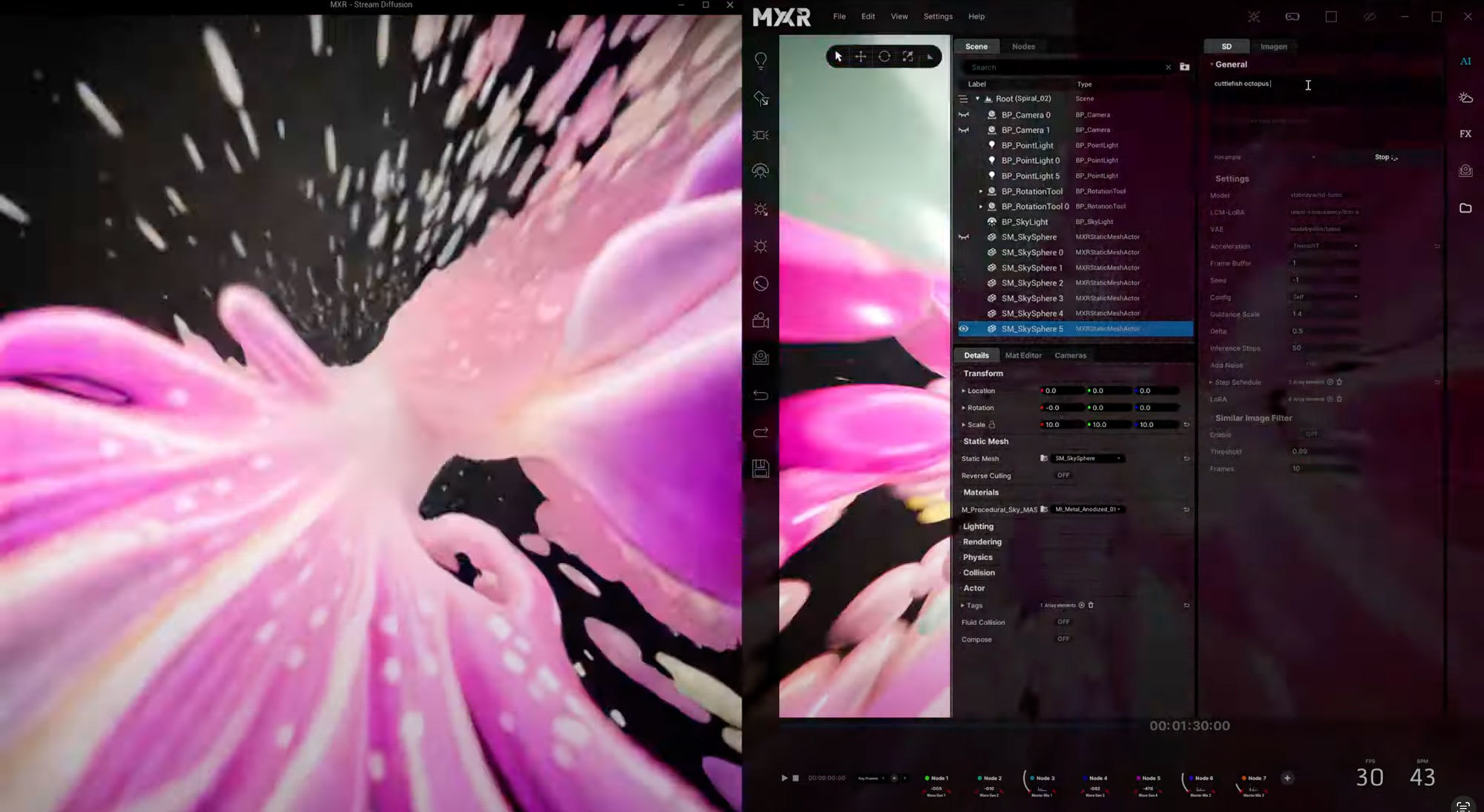
Task: Open the Static Mesh SM_SkySphere dropdown
Action: point(1088,458)
